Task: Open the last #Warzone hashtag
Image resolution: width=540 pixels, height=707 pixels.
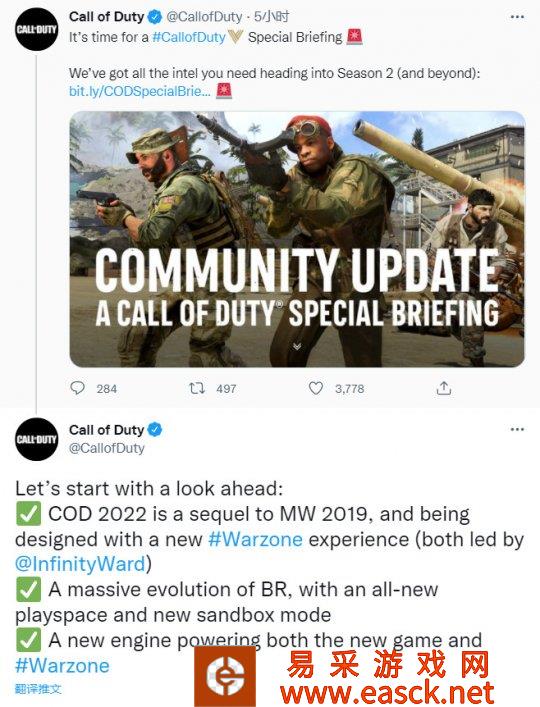Action: (62, 666)
